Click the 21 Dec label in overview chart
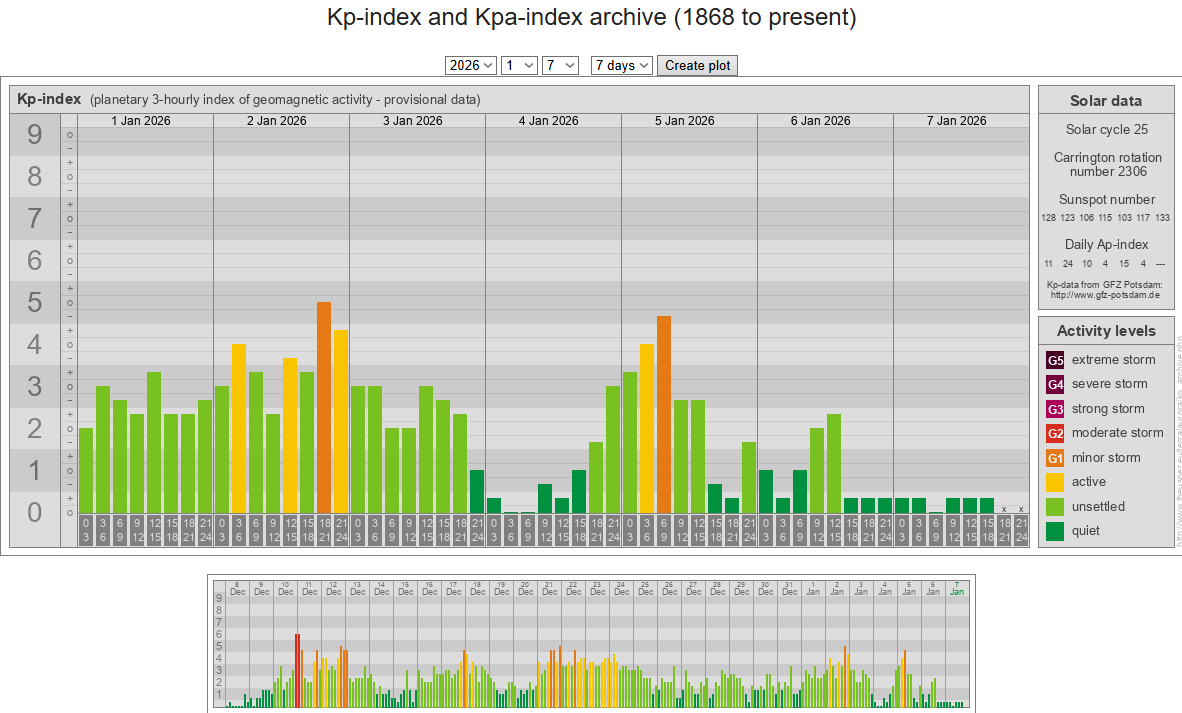The image size is (1182, 713). click(550, 589)
